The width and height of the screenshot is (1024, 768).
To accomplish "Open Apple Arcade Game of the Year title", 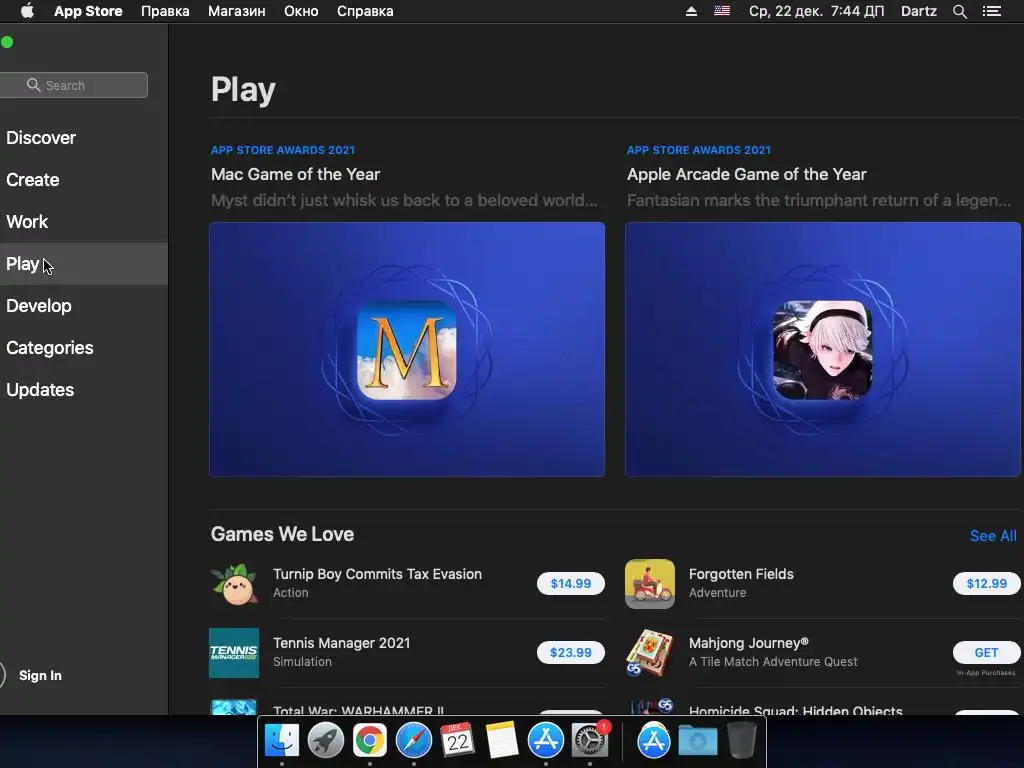I will (746, 174).
